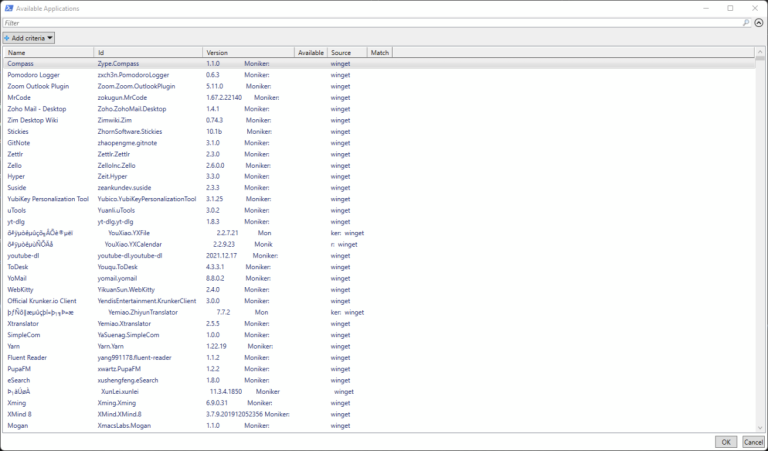Viewport: 768px width, 451px height.
Task: Click version 2021.12.17 cell
Action: 221,256
